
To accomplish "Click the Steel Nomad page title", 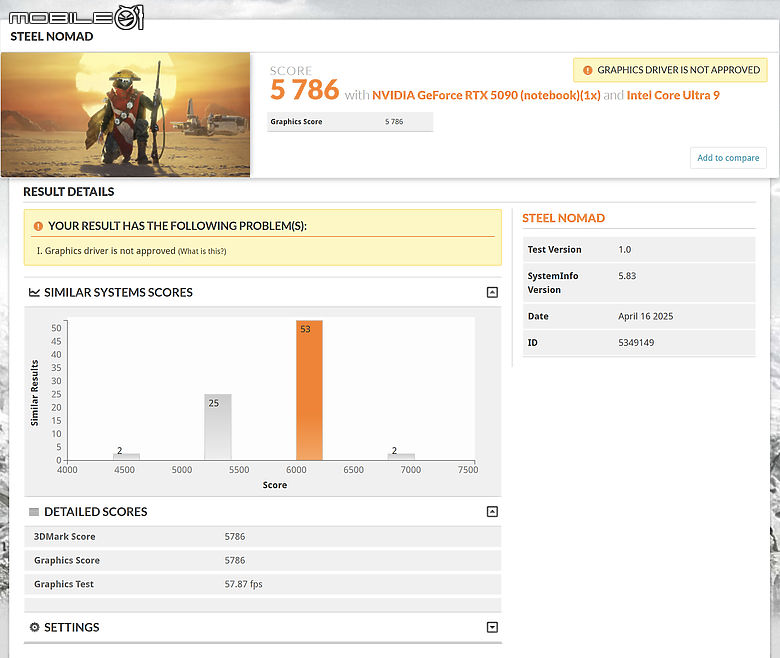I will (x=52, y=37).
